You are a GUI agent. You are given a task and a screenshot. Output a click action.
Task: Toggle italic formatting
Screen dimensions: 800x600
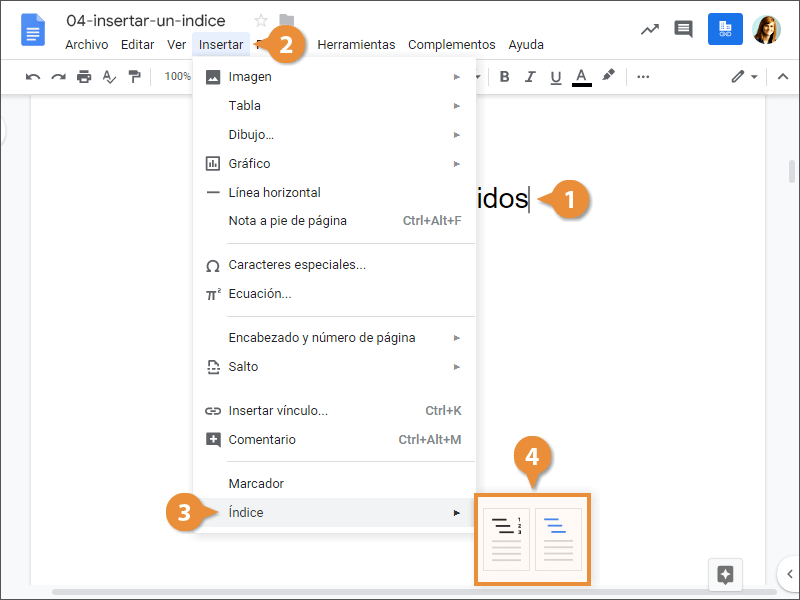[x=530, y=77]
